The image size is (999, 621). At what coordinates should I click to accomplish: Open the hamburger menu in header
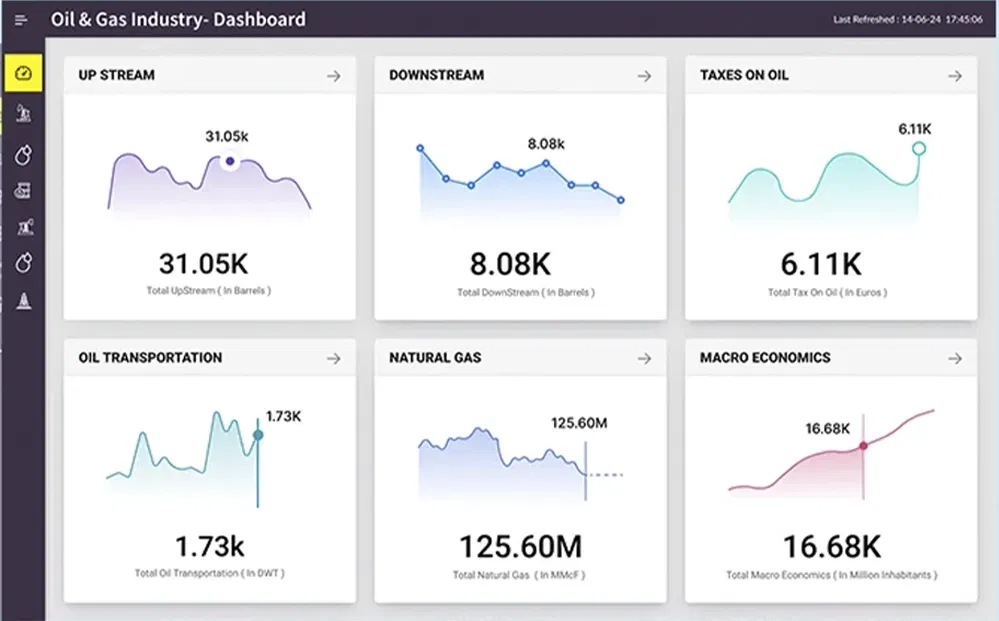coord(21,20)
